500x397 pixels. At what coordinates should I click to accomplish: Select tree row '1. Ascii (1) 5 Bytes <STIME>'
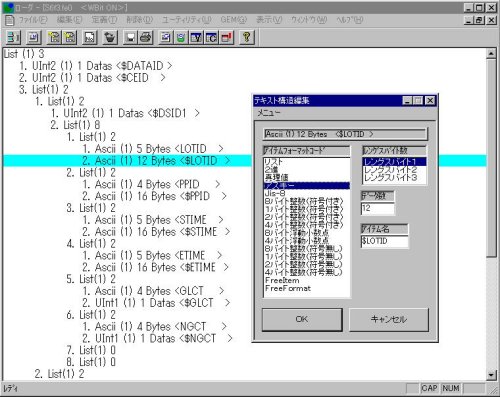(x=153, y=220)
